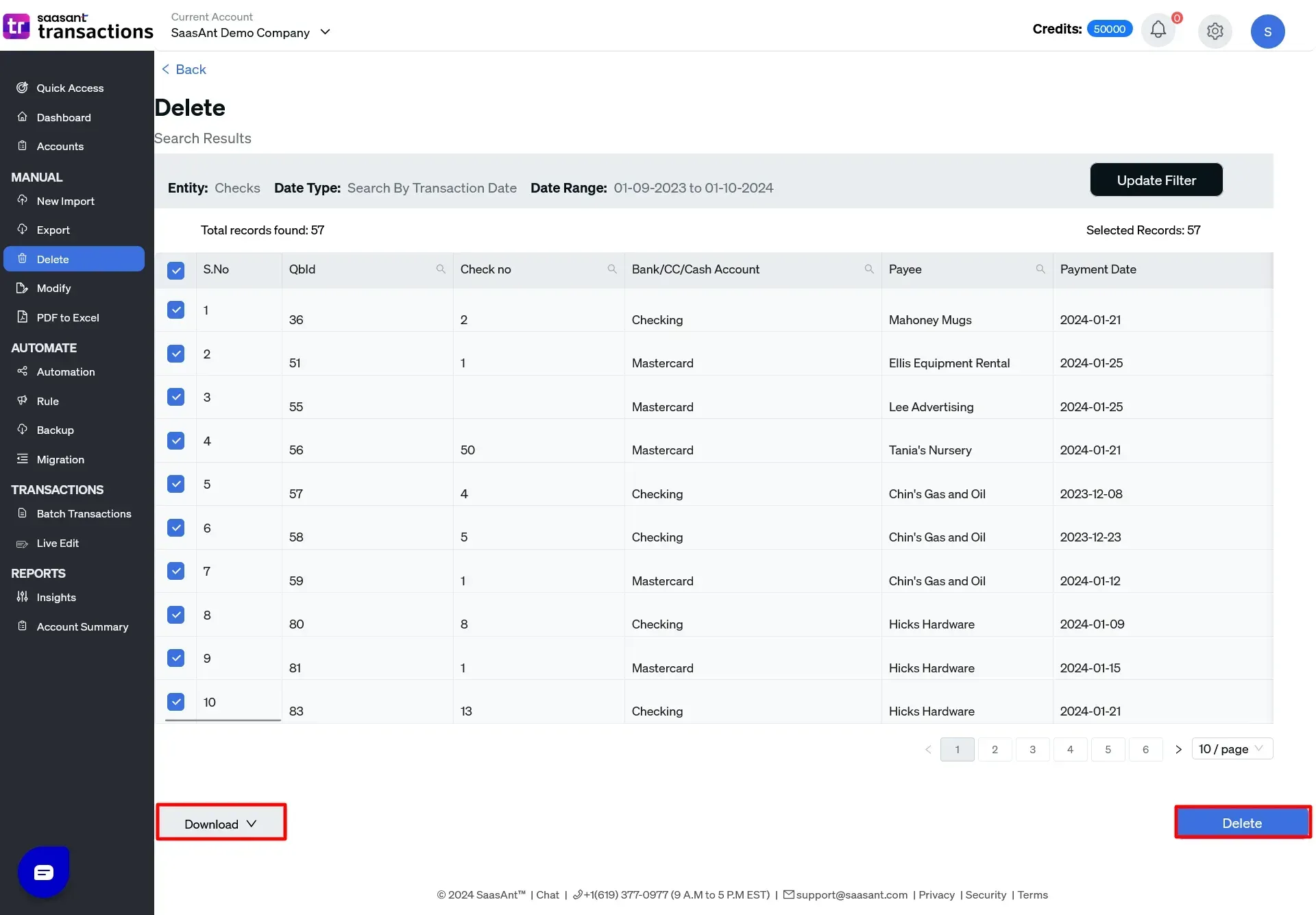This screenshot has height=915, width=1316.
Task: Open the Privacy footer link
Action: pyautogui.click(x=936, y=894)
